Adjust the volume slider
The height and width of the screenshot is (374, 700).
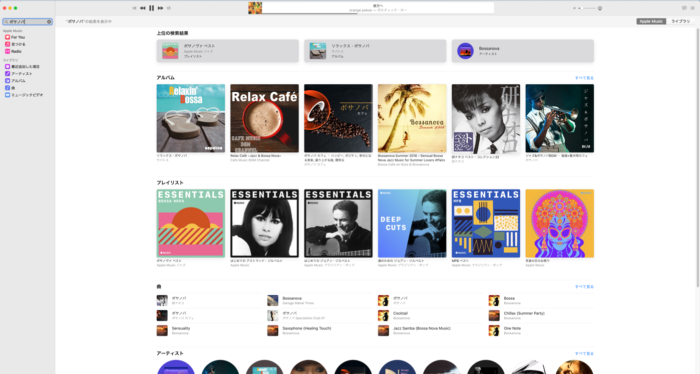pyautogui.click(x=587, y=8)
